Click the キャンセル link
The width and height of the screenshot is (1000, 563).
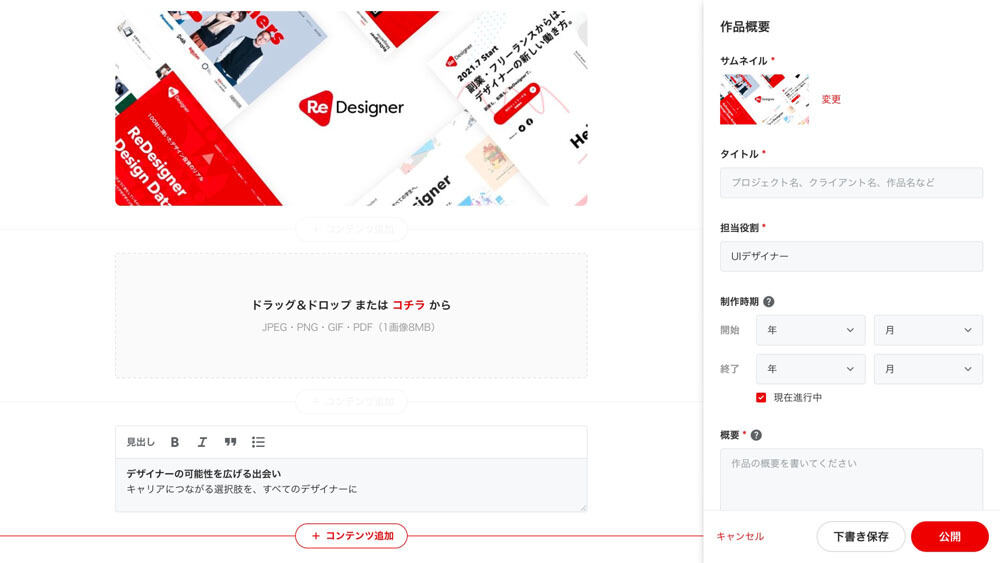tap(740, 536)
